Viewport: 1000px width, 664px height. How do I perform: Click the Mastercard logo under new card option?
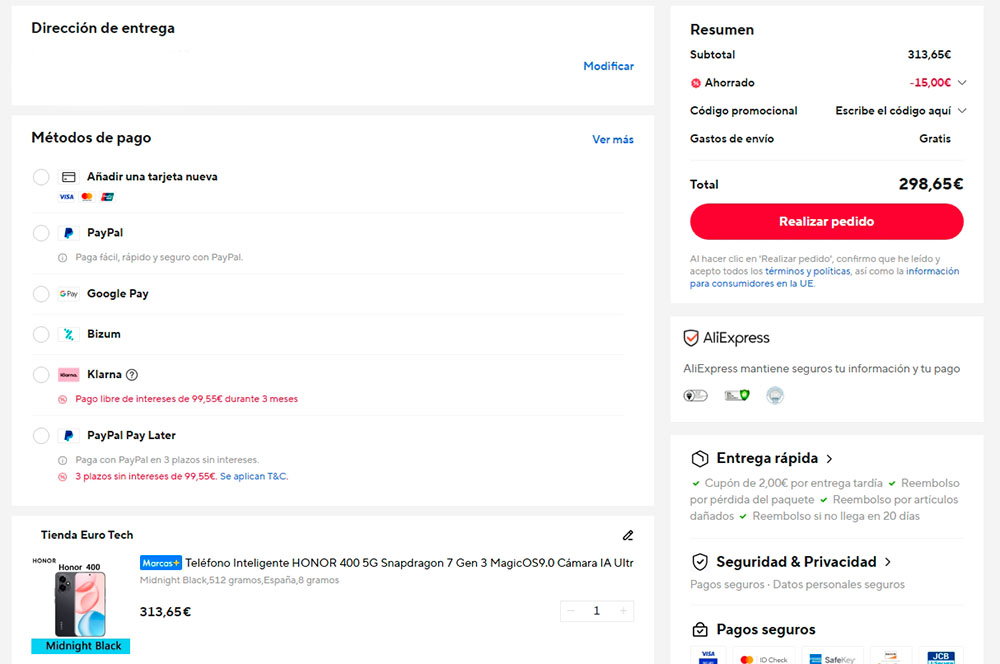point(87,196)
